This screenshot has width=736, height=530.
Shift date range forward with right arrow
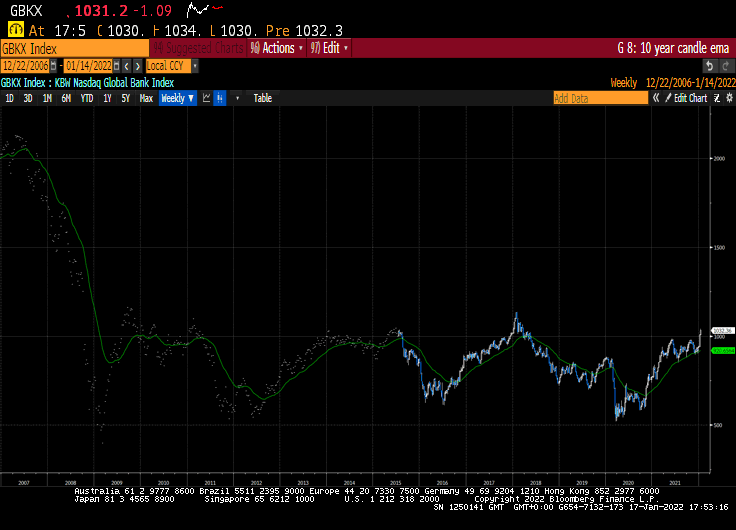[x=138, y=66]
